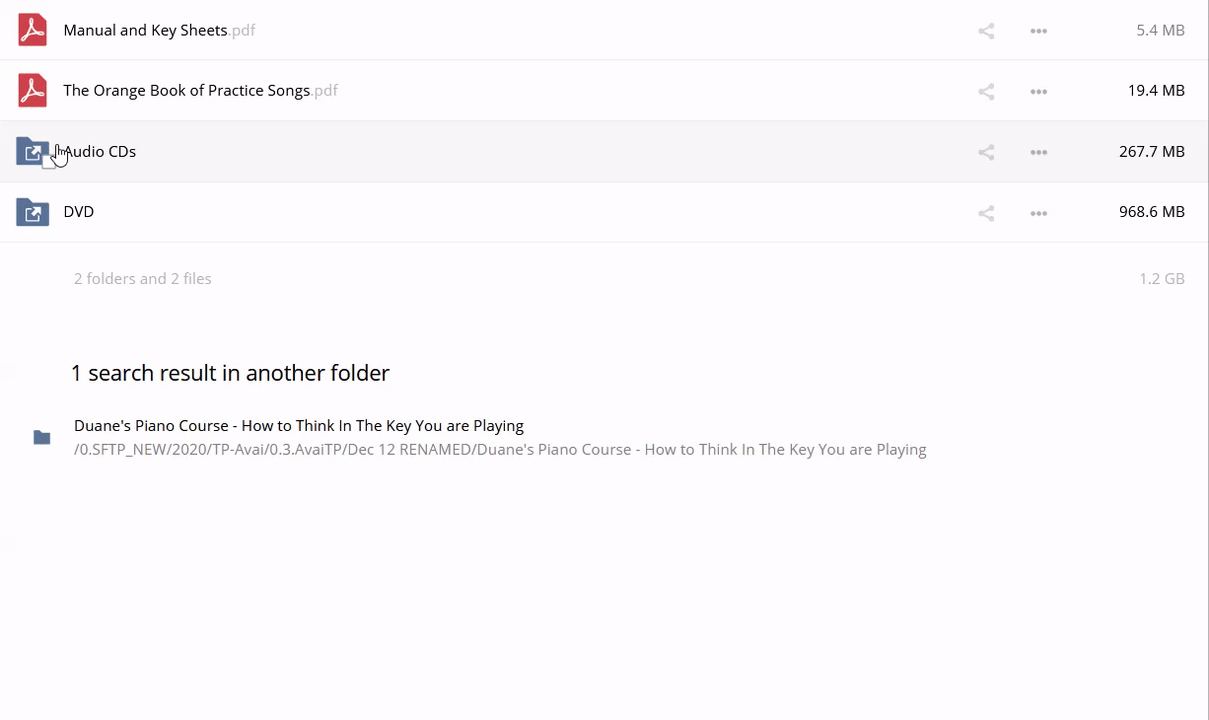
Task: Expand the three-dot menu for DVD
Action: point(1038,213)
